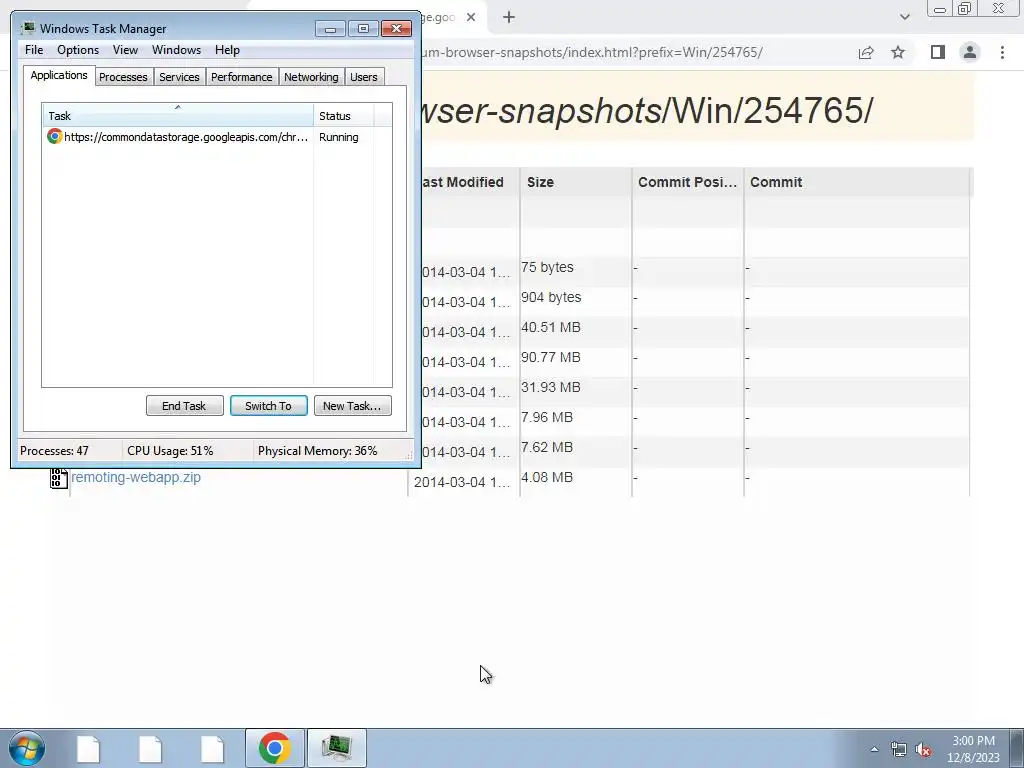Switch to the Services tab
This screenshot has height=768, width=1024.
pyautogui.click(x=179, y=77)
